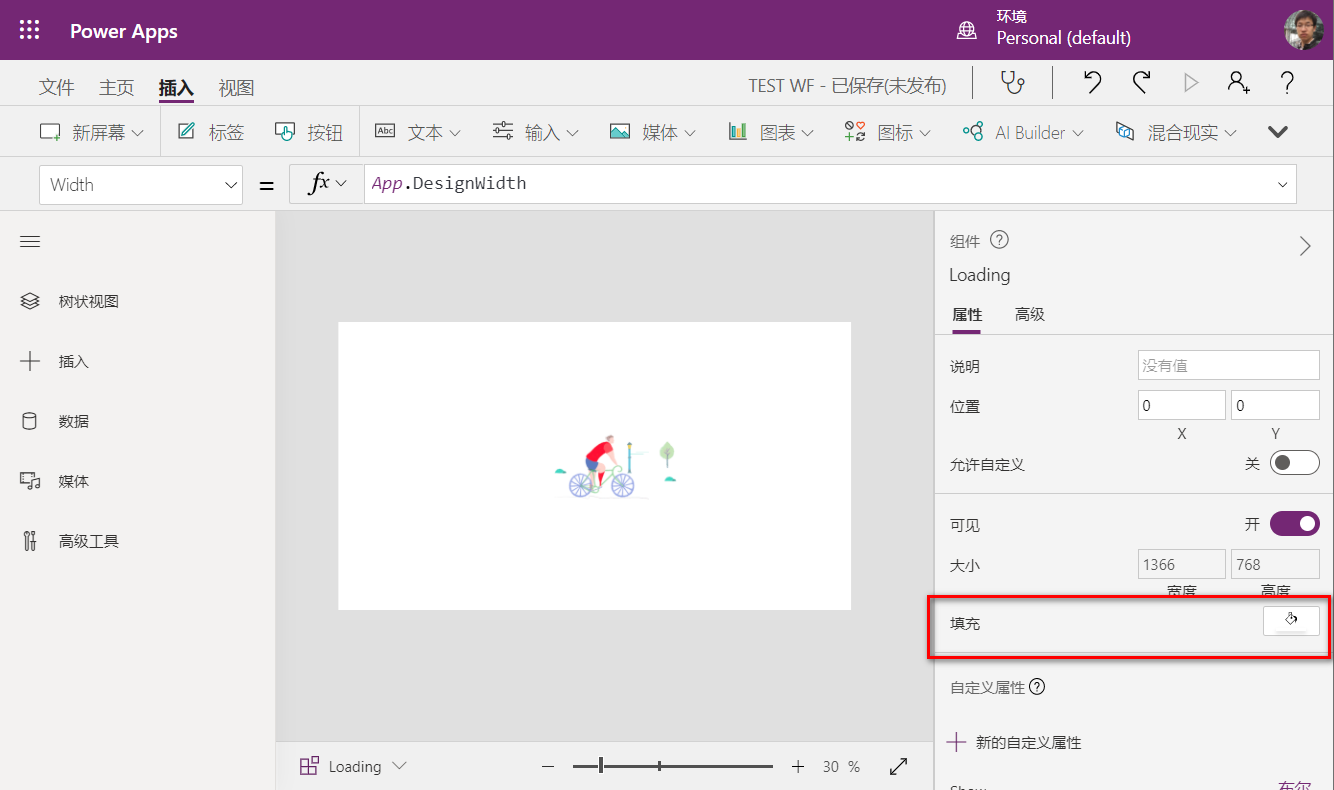Click the Personal (default) environment
The width and height of the screenshot is (1334, 790).
click(1064, 38)
